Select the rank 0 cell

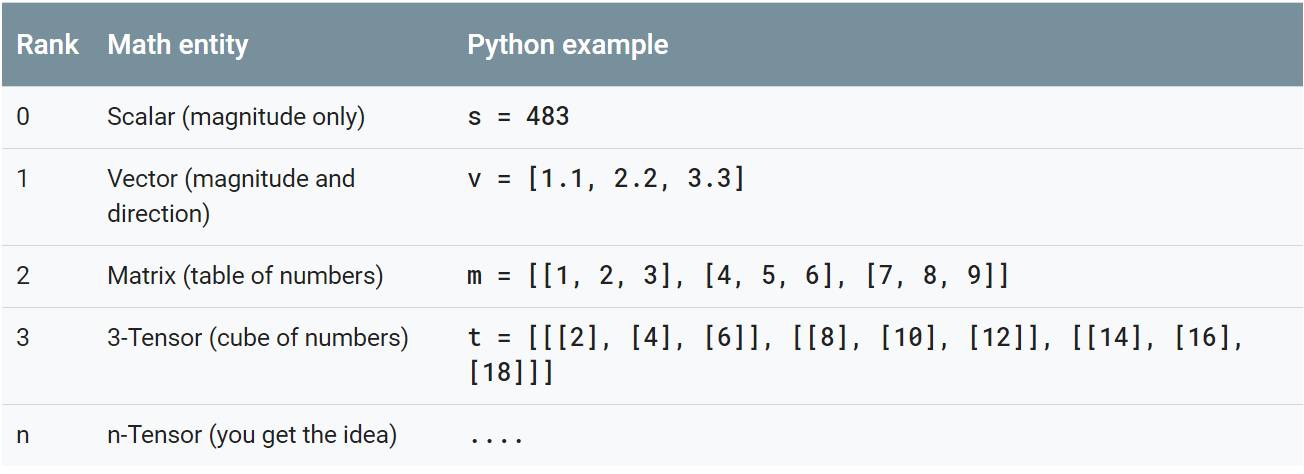pos(23,117)
